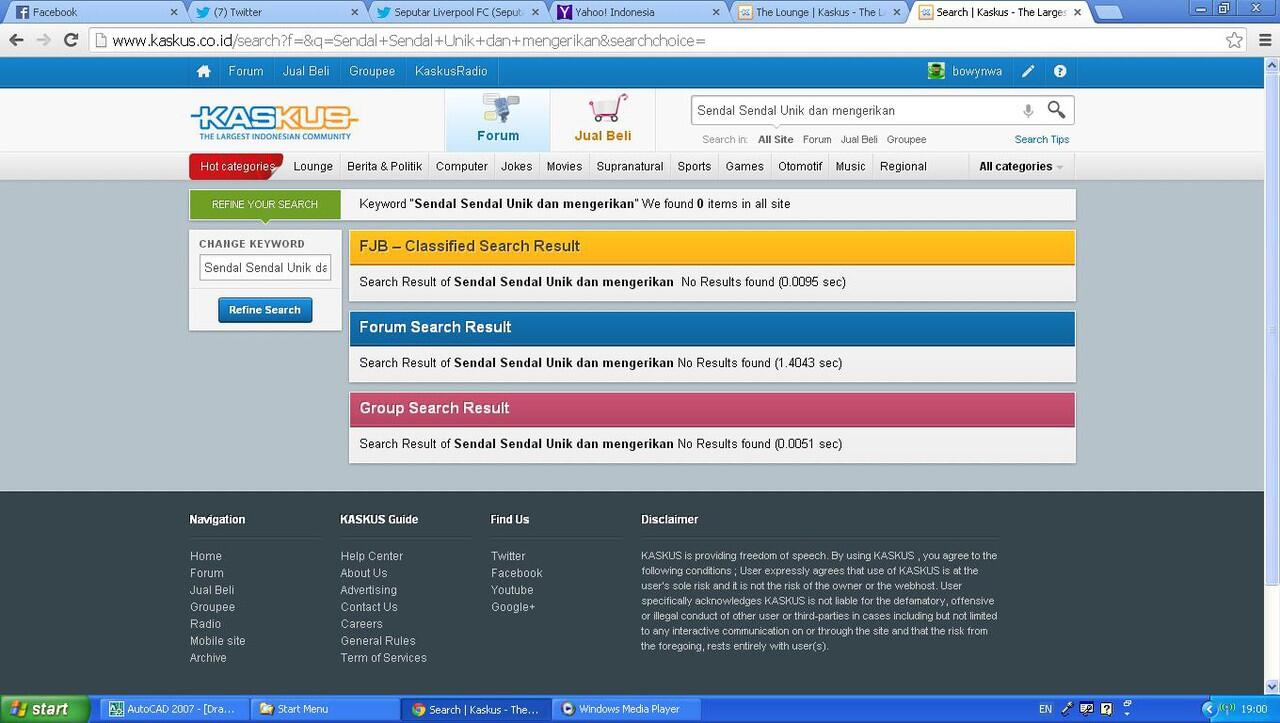Click the EN language indicator in tray
This screenshot has width=1280, height=723.
pos(1045,709)
